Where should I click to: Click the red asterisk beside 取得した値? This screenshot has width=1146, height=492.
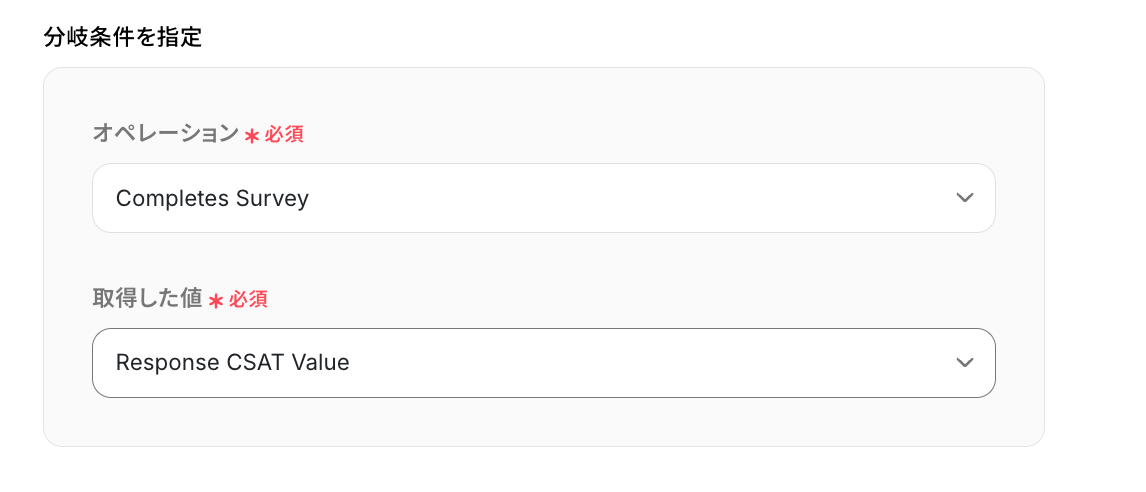tap(216, 300)
